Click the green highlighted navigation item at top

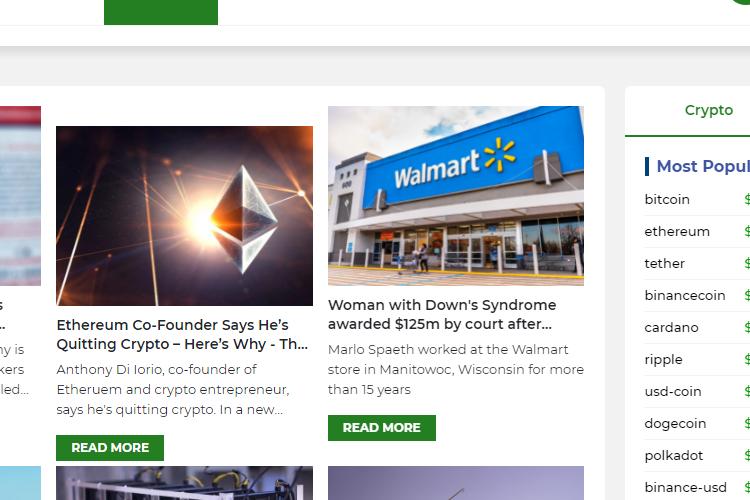click(161, 12)
